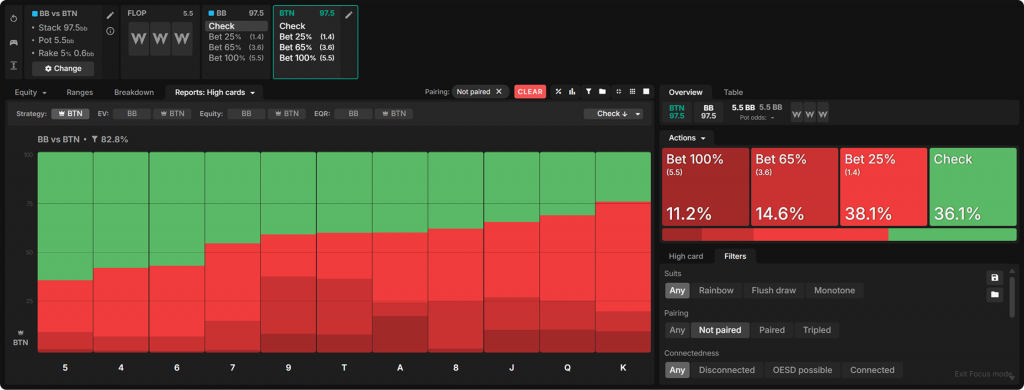The height and width of the screenshot is (390, 1024).
Task: Switch to the Breakdown tab
Action: 134,92
